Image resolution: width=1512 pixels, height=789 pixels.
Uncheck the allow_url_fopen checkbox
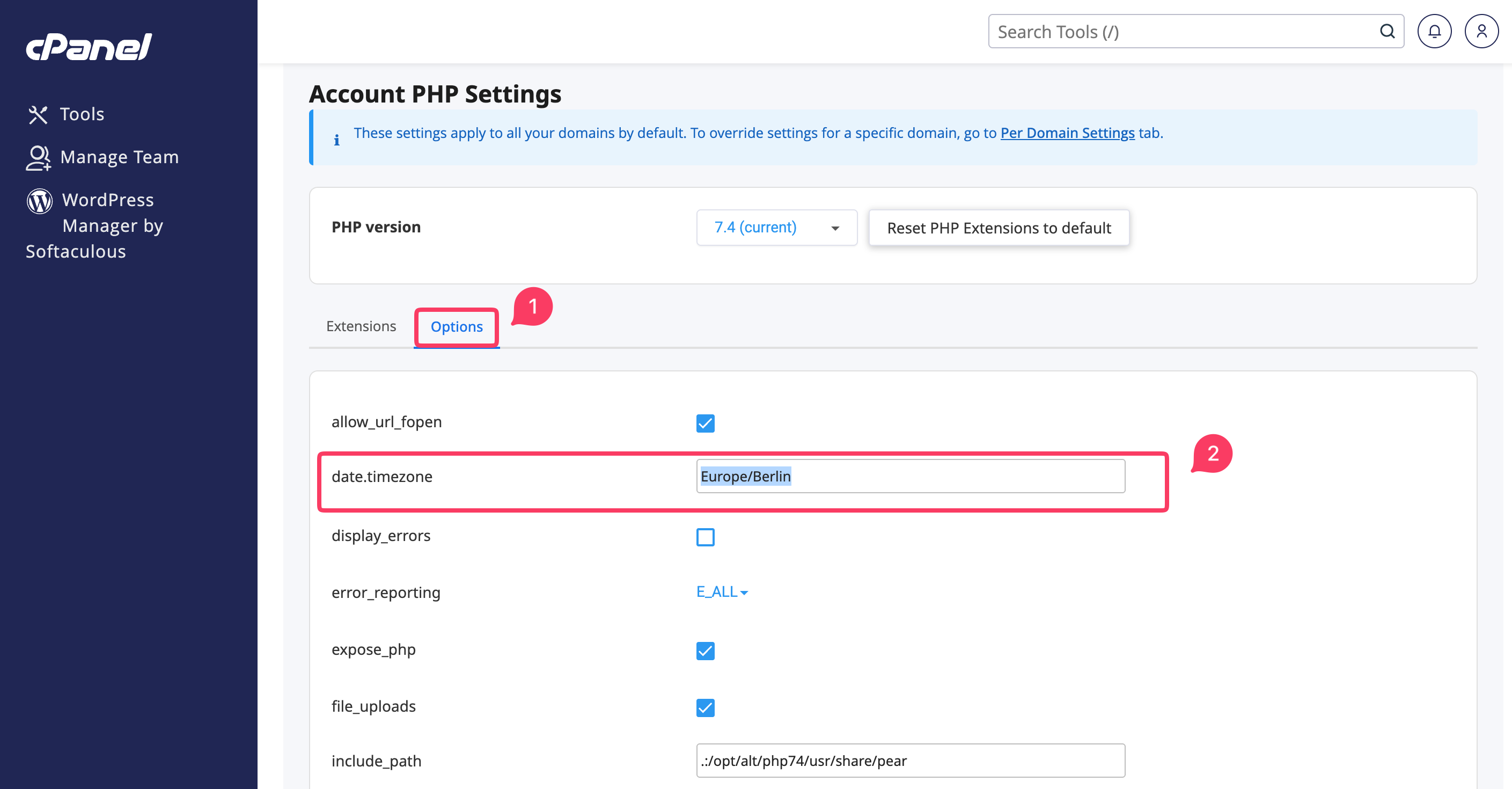705,423
